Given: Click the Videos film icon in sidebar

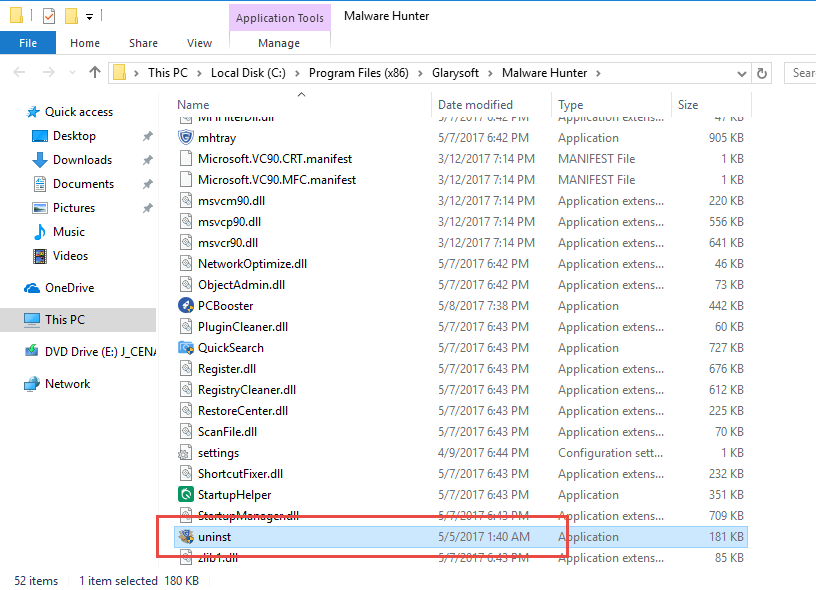Looking at the screenshot, I should click(x=40, y=256).
